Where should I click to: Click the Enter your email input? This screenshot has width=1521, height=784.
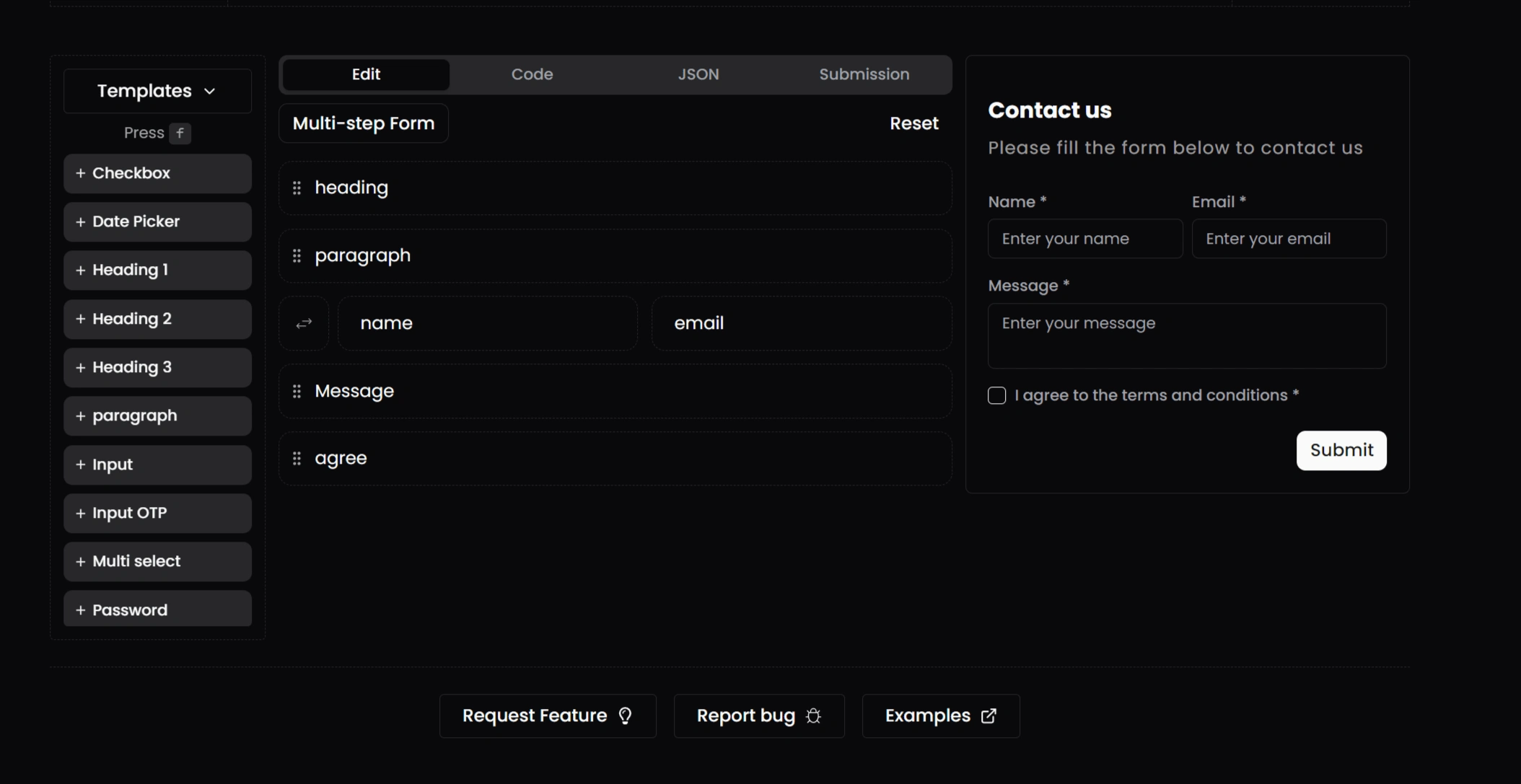point(1289,239)
